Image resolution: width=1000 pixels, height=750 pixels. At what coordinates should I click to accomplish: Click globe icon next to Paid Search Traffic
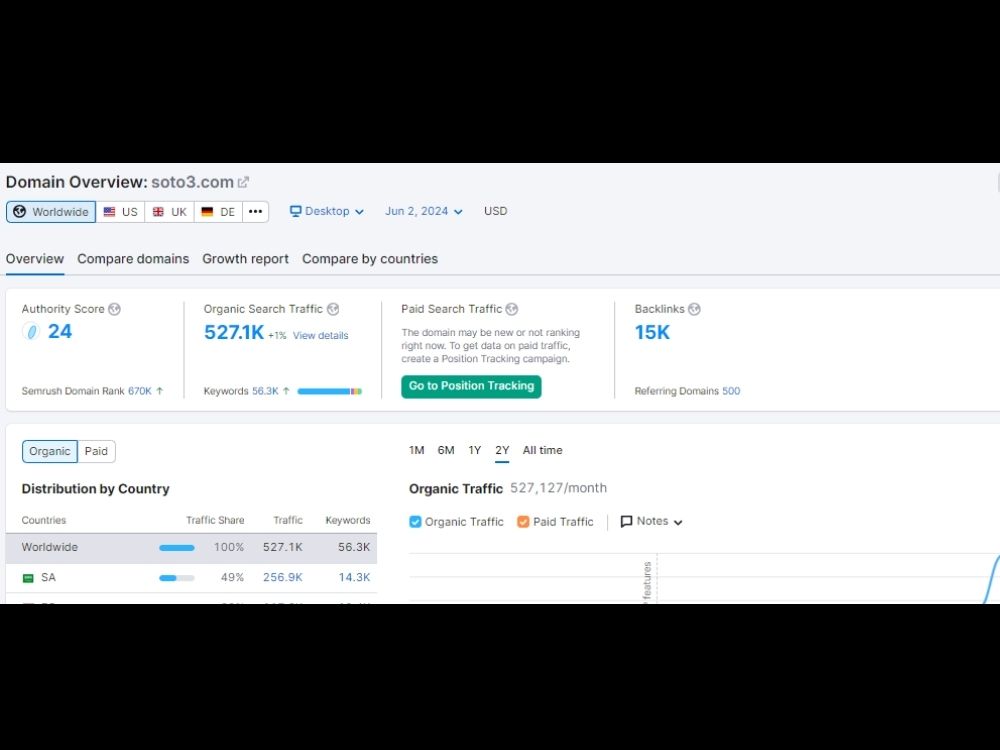click(511, 309)
